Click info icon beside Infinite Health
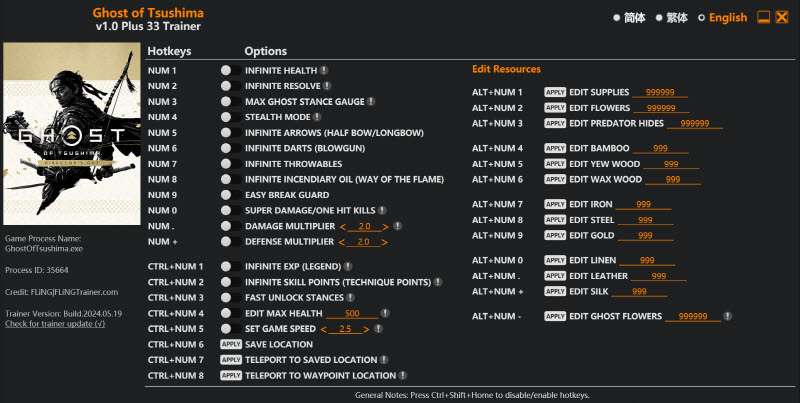This screenshot has height=403, width=800. click(x=325, y=71)
